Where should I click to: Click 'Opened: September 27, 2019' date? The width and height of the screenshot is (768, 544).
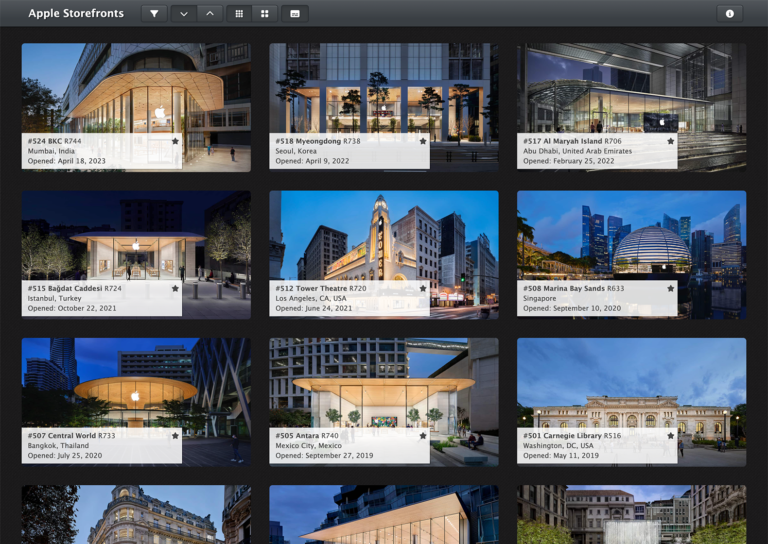tap(324, 455)
